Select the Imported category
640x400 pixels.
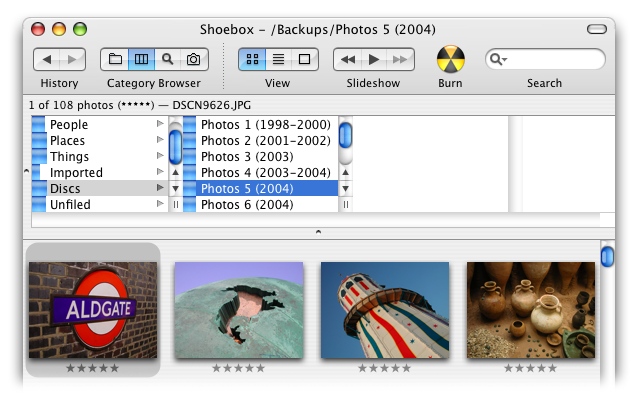(x=76, y=172)
